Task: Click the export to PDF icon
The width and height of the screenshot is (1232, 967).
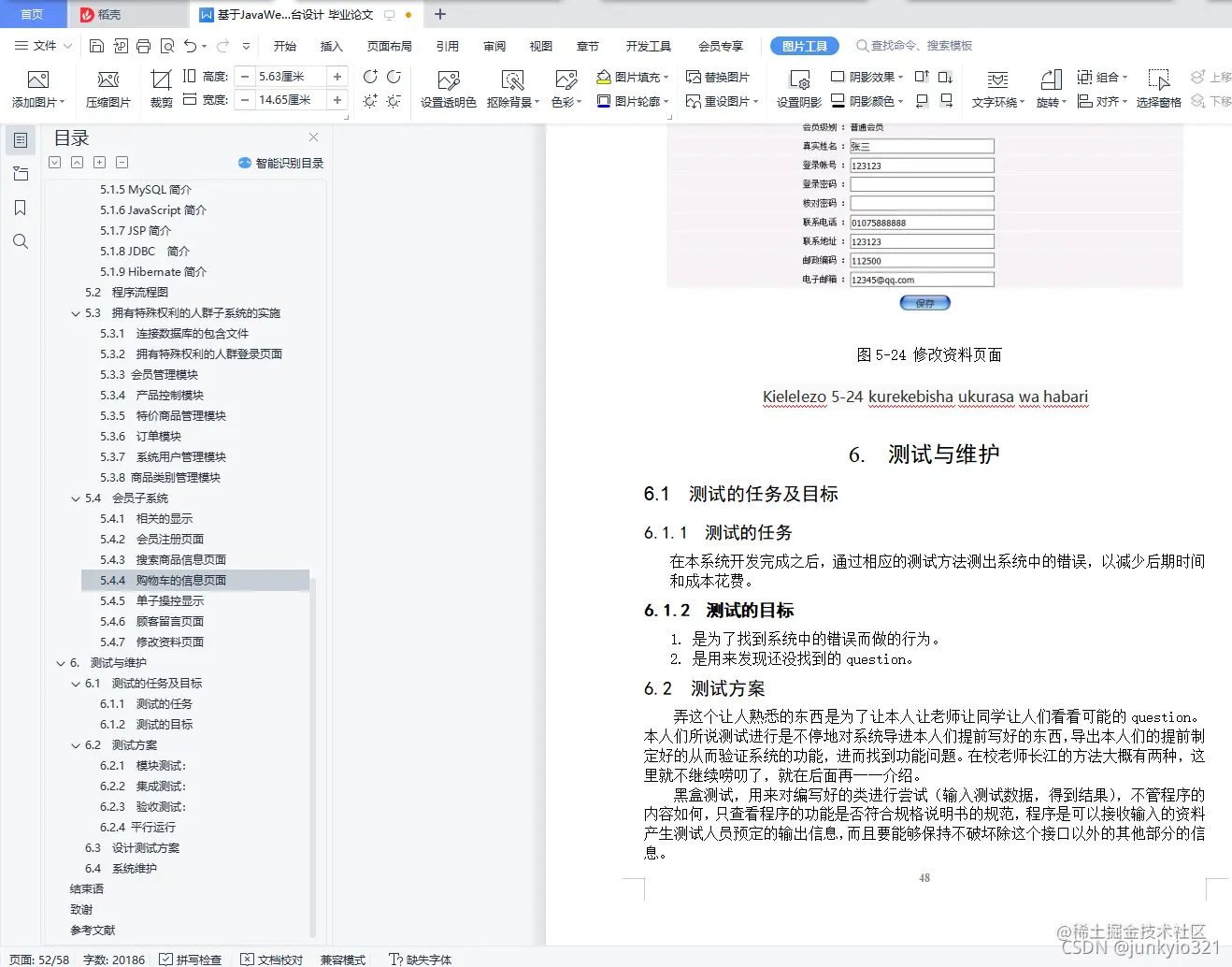Action: point(121,46)
